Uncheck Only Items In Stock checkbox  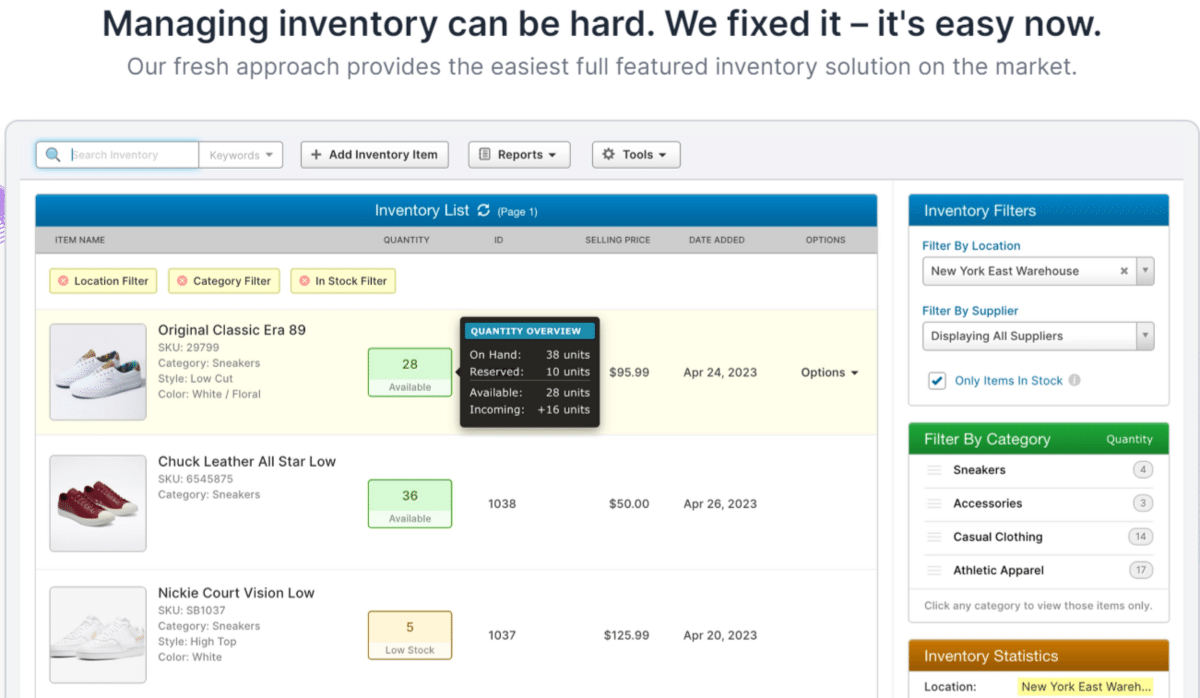pyautogui.click(x=937, y=381)
